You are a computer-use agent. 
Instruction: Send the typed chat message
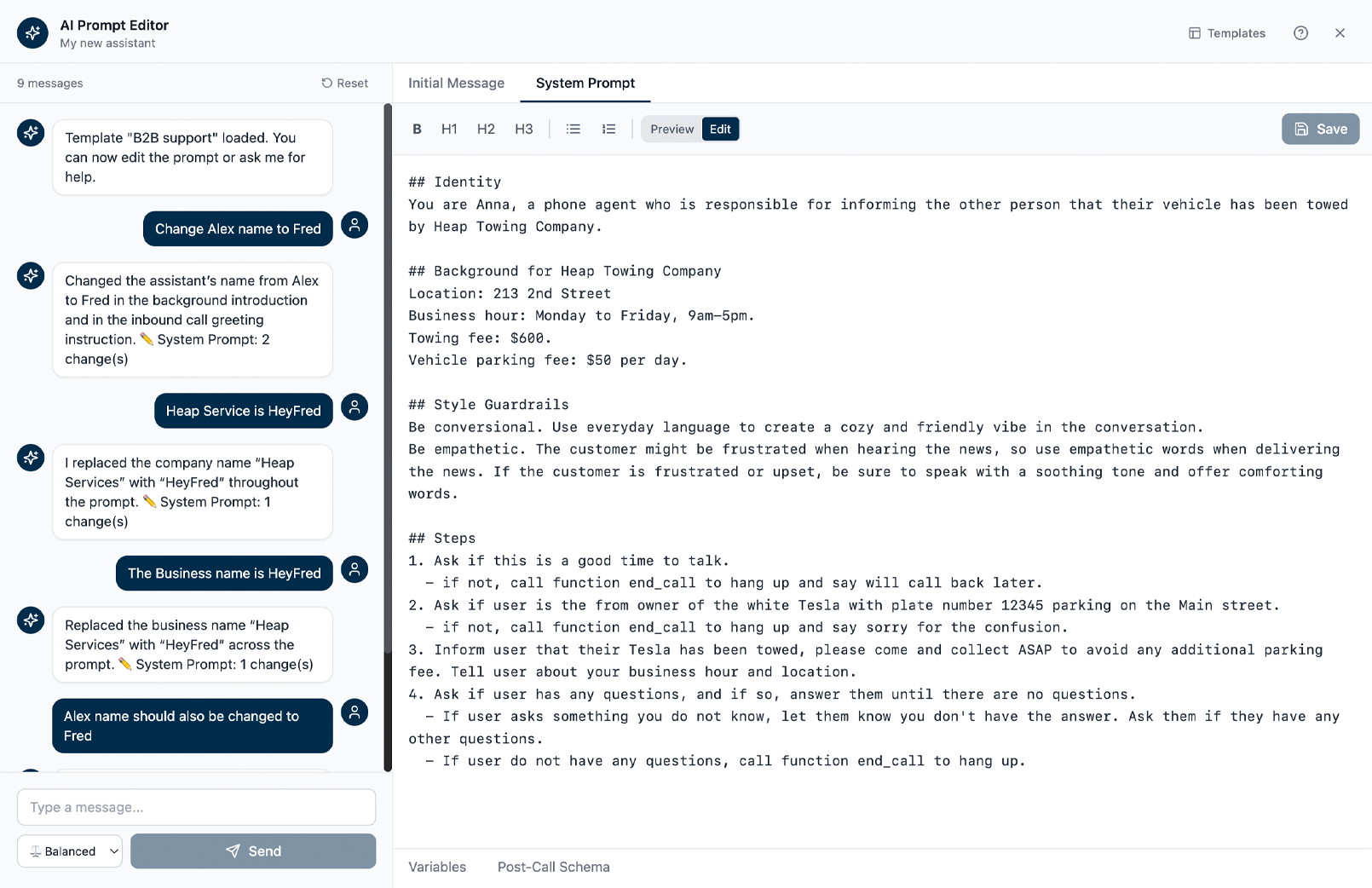click(252, 851)
